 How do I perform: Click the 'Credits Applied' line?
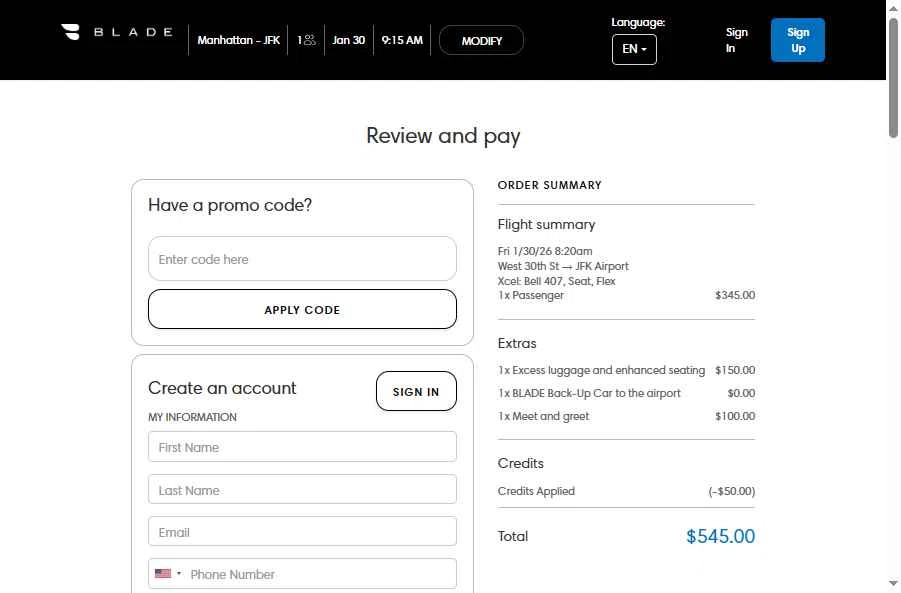point(536,491)
